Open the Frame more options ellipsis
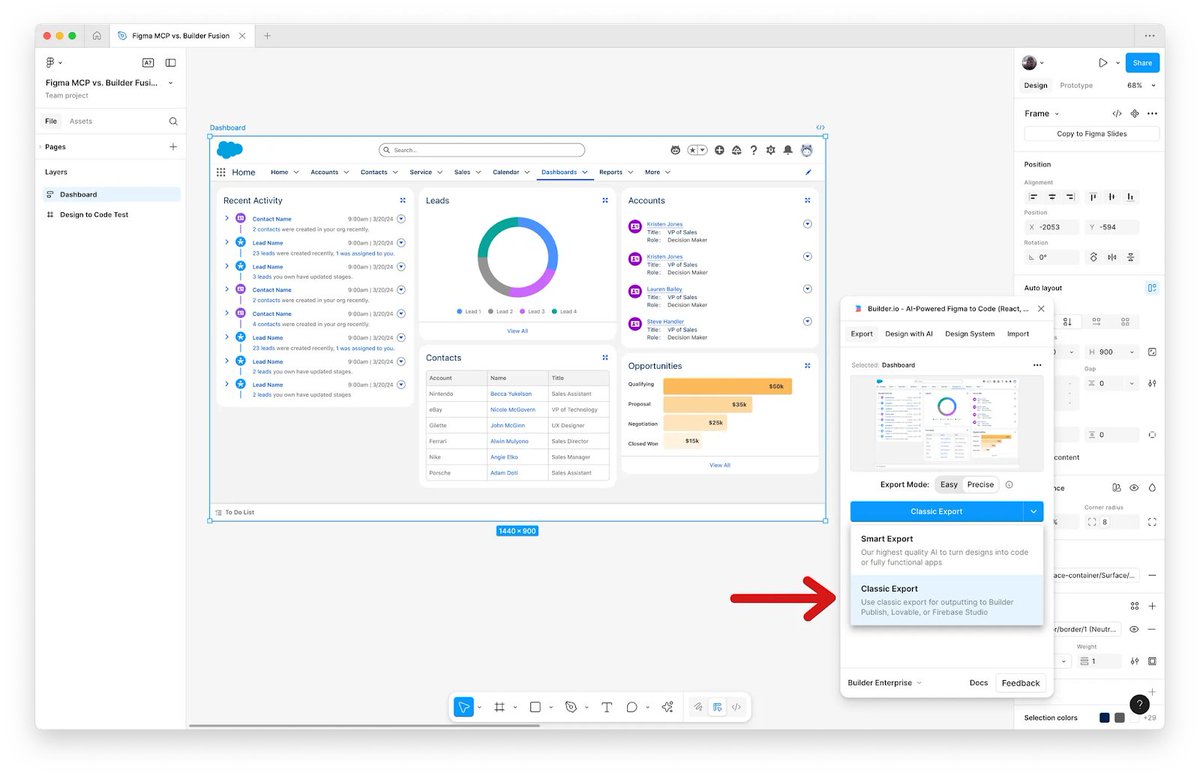This screenshot has width=1200, height=776. [1152, 114]
